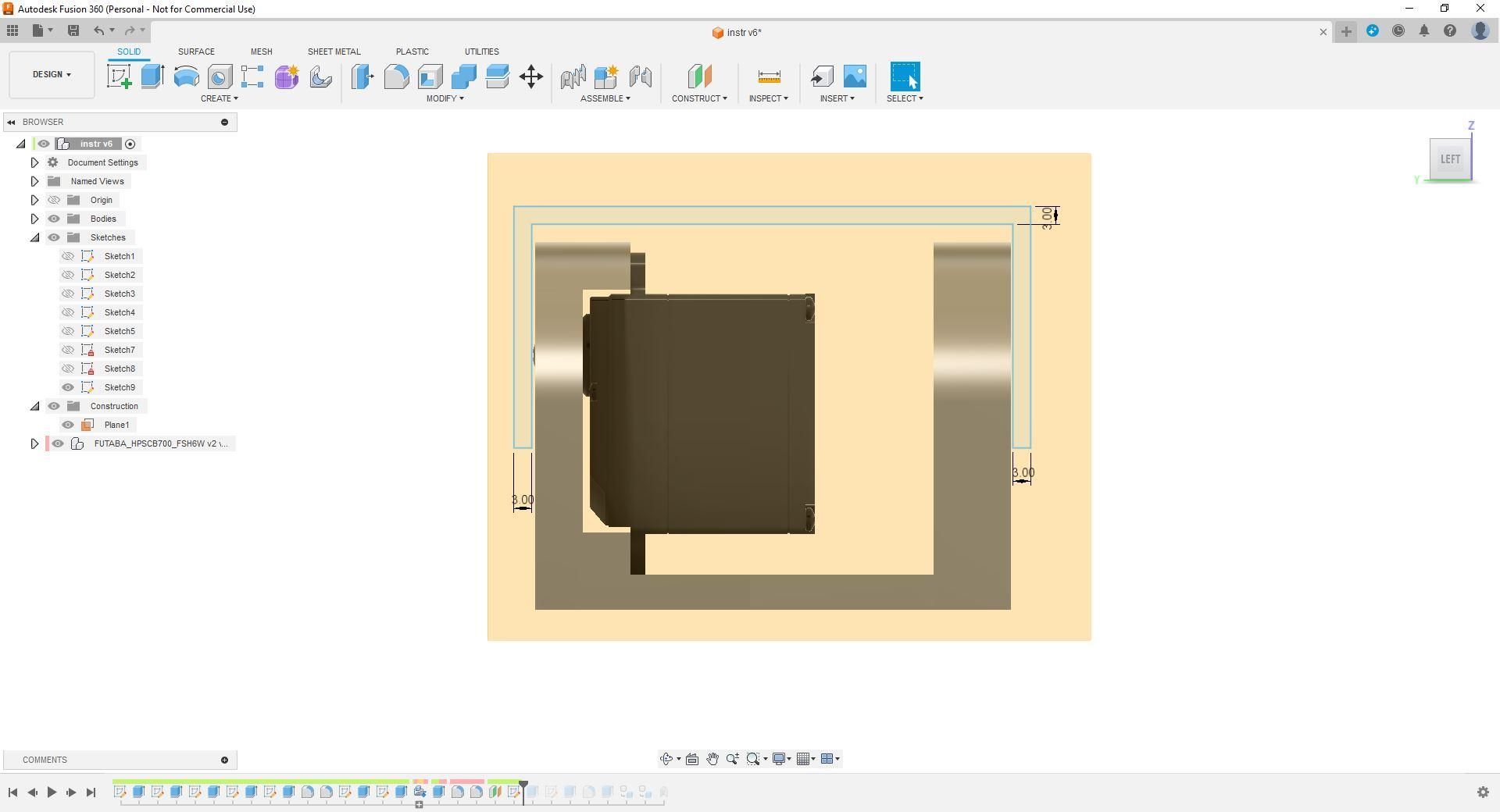1500x812 pixels.
Task: Click the Pan hand icon
Action: [x=712, y=759]
